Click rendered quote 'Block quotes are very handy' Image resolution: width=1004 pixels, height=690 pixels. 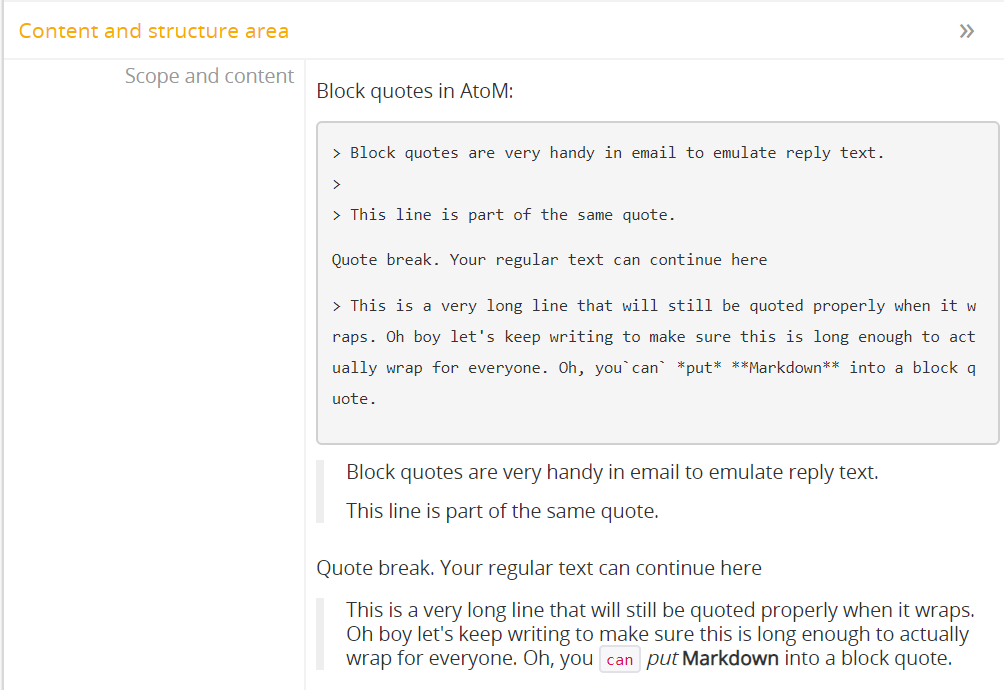(612, 472)
